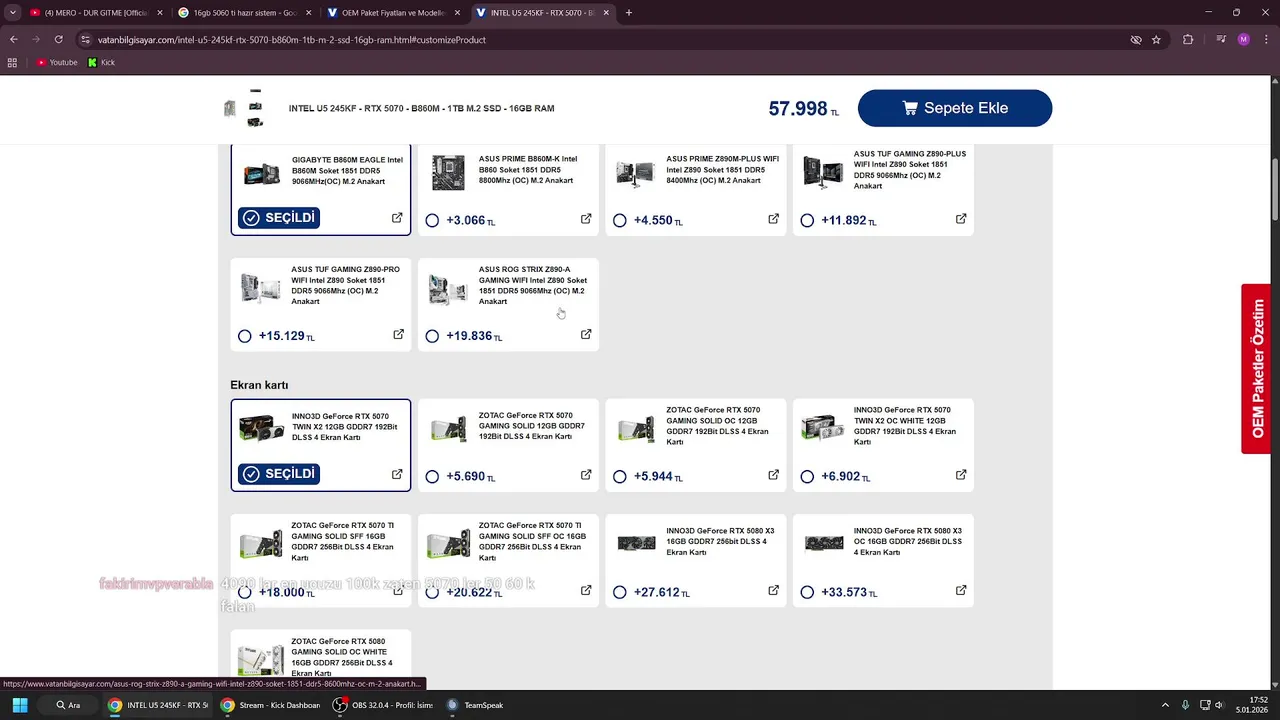Select INNO3D RTX 5070 OC WHITE +6.902 TL

(807, 477)
